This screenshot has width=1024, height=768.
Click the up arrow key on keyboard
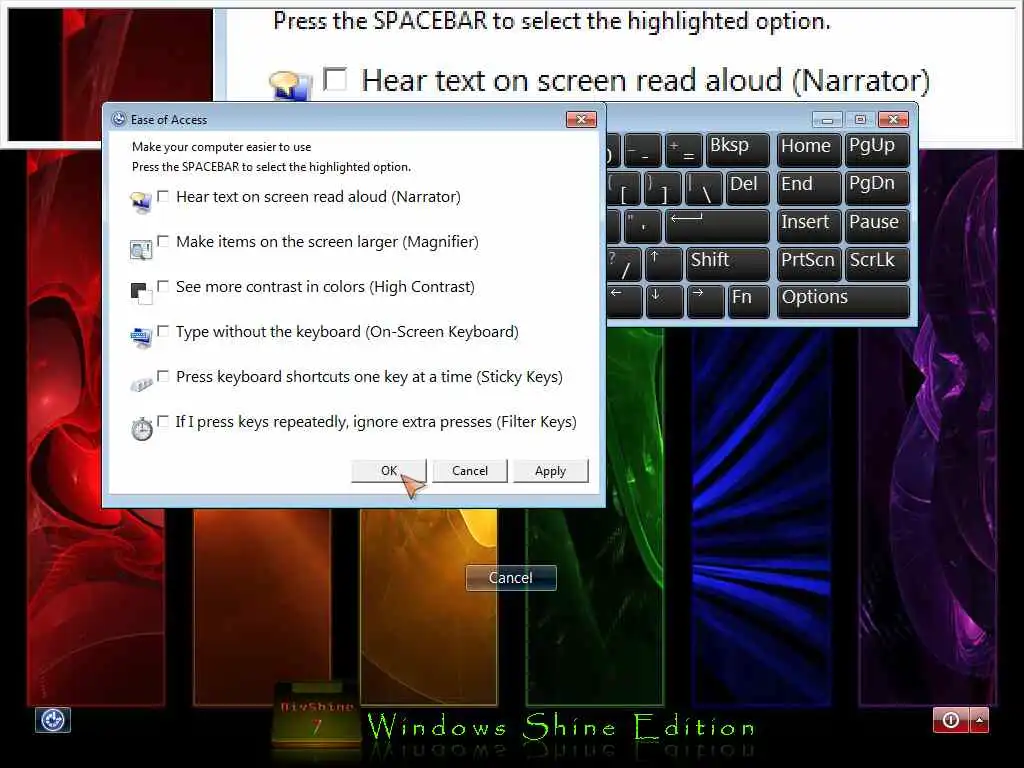[664, 264]
